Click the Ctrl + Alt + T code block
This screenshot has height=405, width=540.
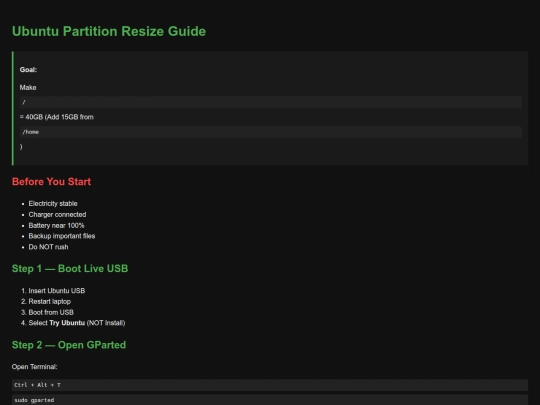click(270, 385)
